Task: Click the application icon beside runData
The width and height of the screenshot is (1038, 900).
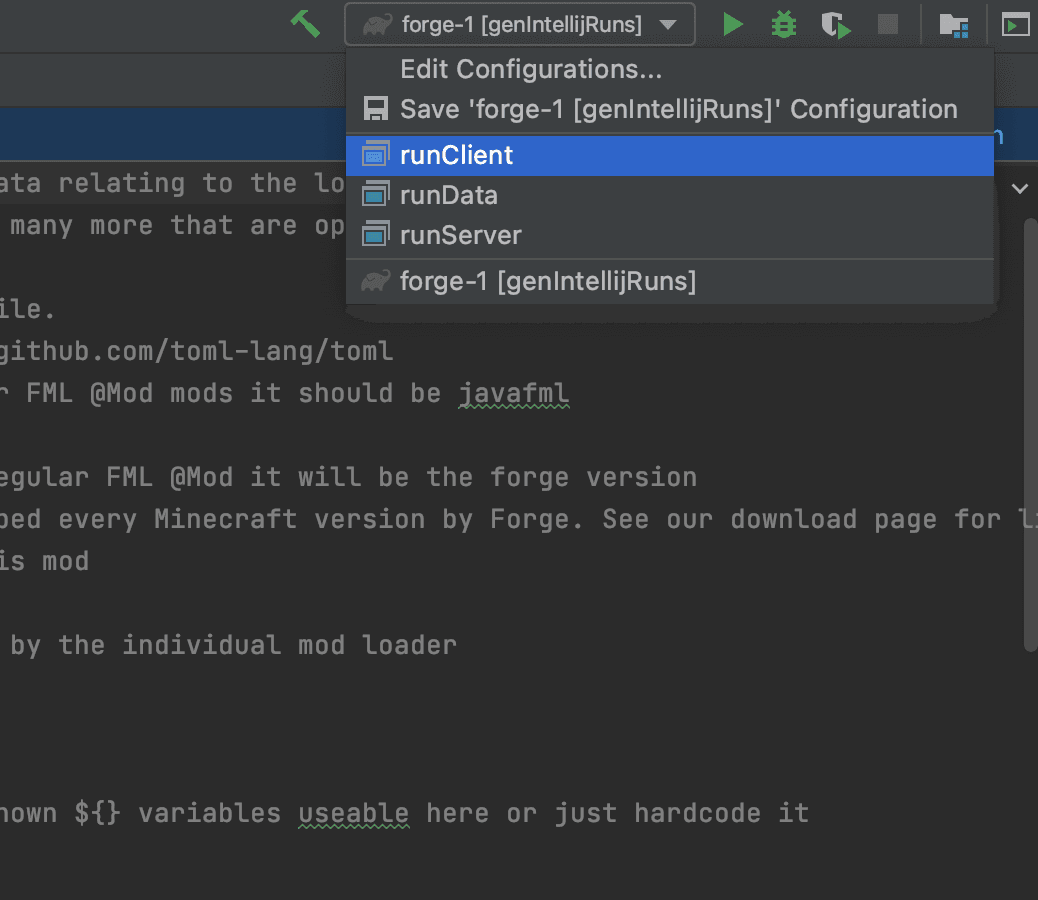Action: pyautogui.click(x=375, y=194)
